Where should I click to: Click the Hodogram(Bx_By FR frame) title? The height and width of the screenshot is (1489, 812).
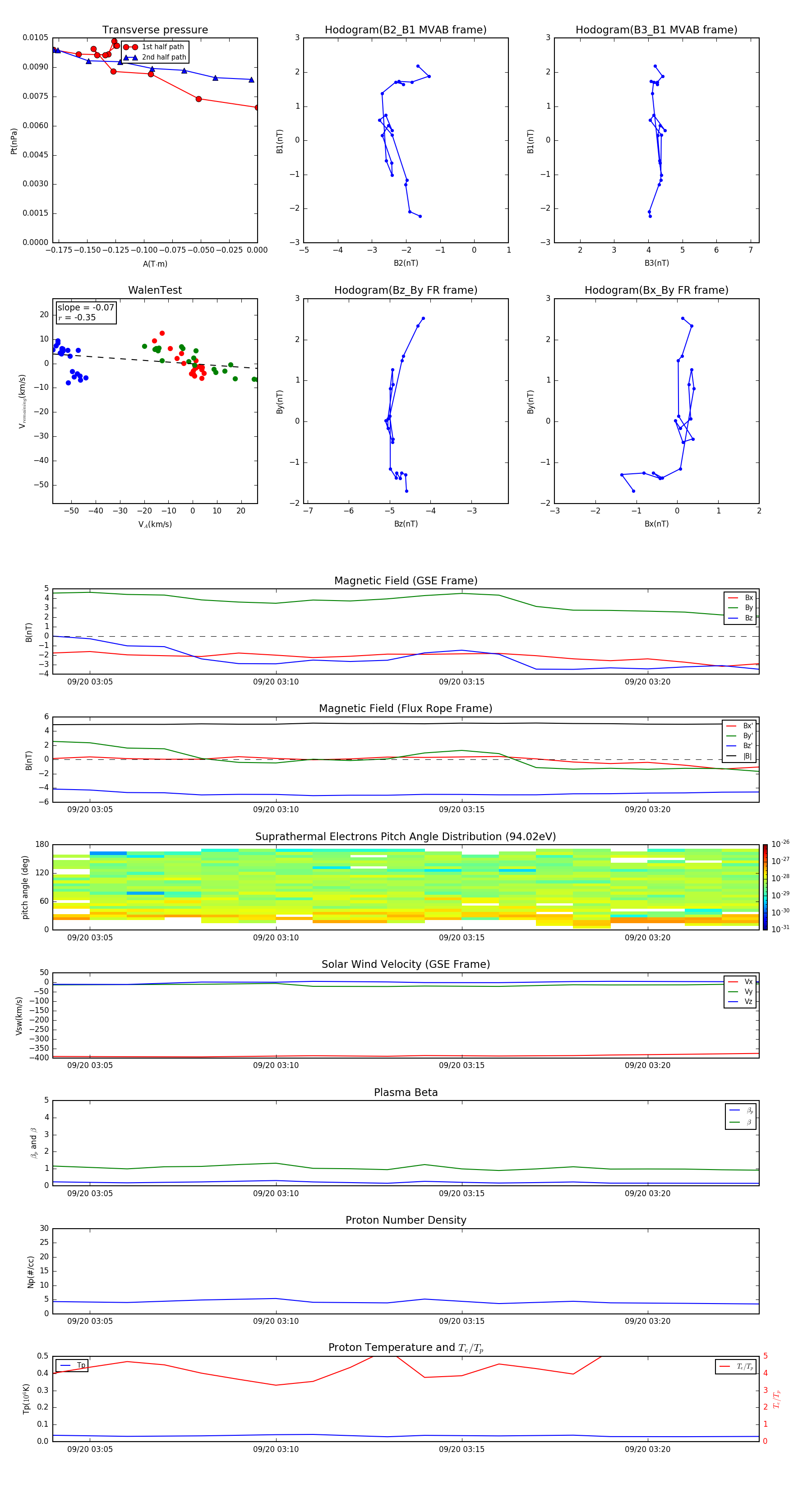tap(656, 290)
